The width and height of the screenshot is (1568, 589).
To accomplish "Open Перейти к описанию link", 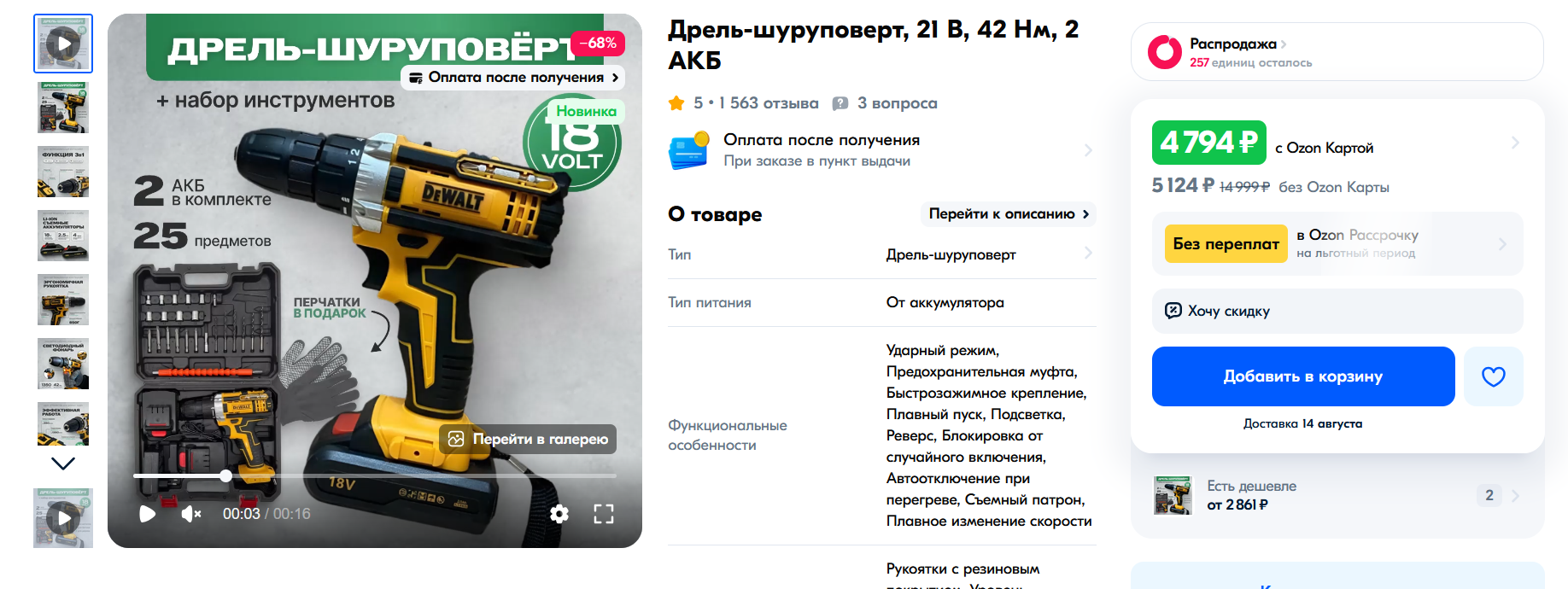I will pos(1009,214).
